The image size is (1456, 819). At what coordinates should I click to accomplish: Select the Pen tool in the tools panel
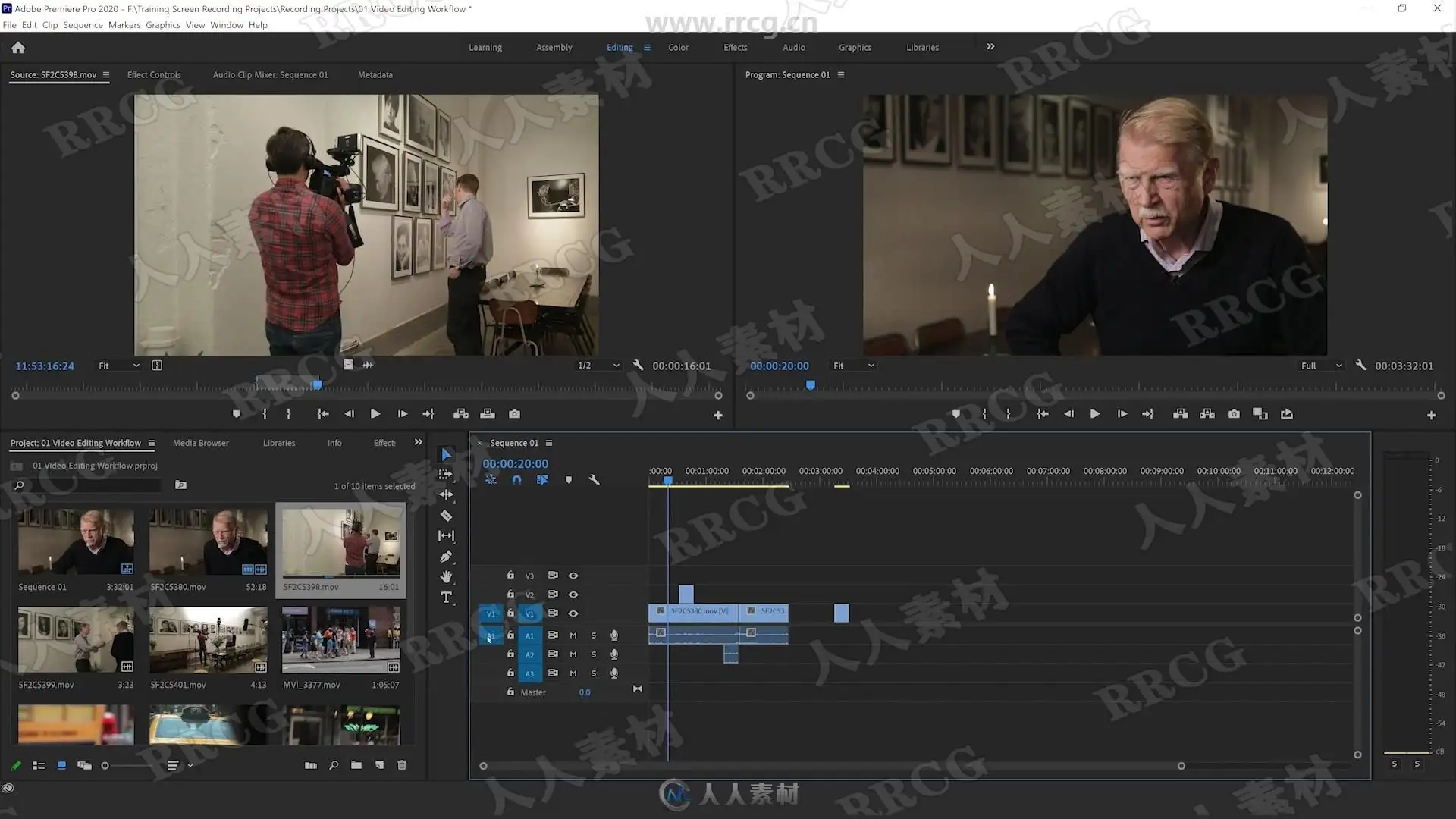click(x=446, y=557)
